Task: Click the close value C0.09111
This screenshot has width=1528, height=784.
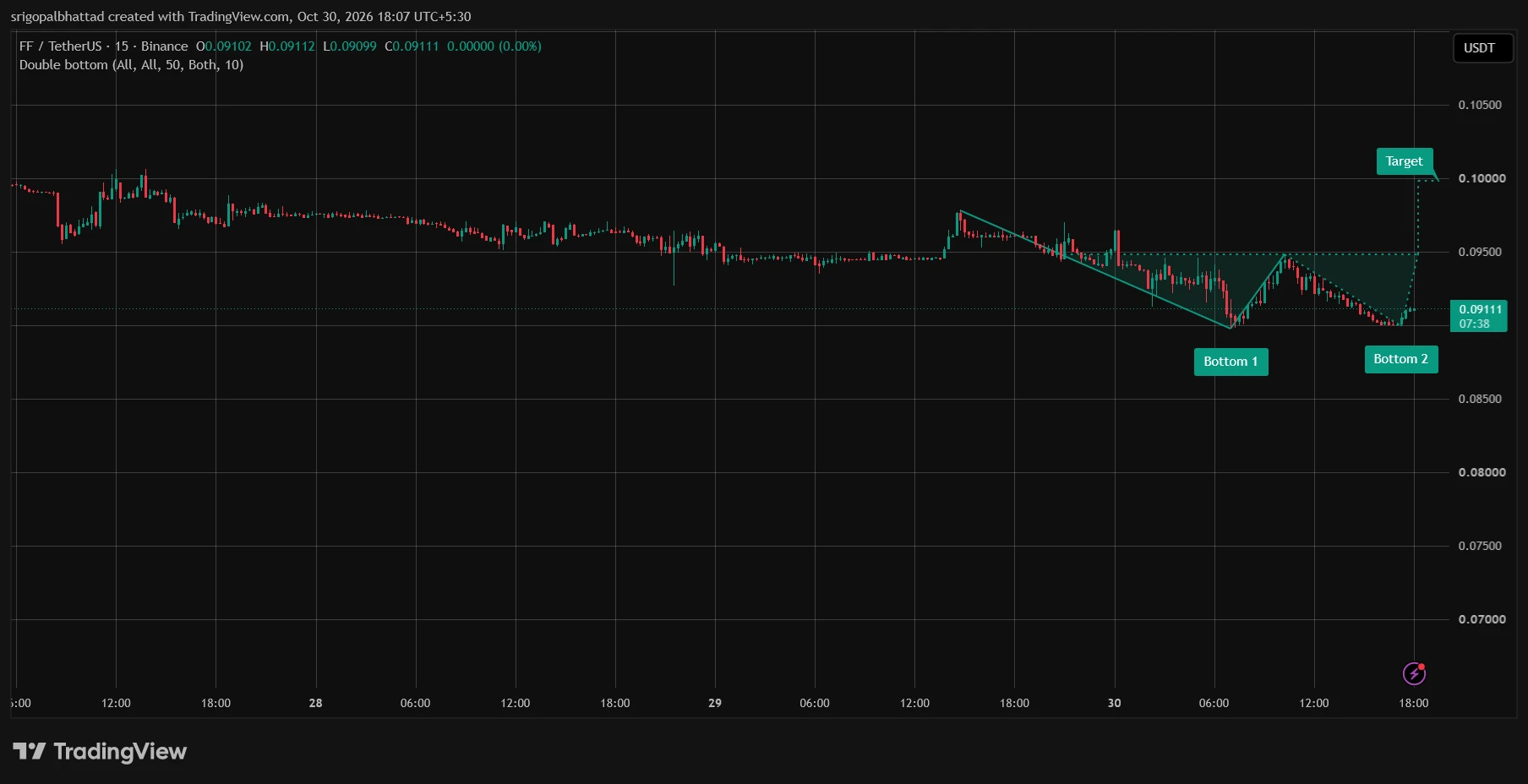Action: click(x=412, y=46)
